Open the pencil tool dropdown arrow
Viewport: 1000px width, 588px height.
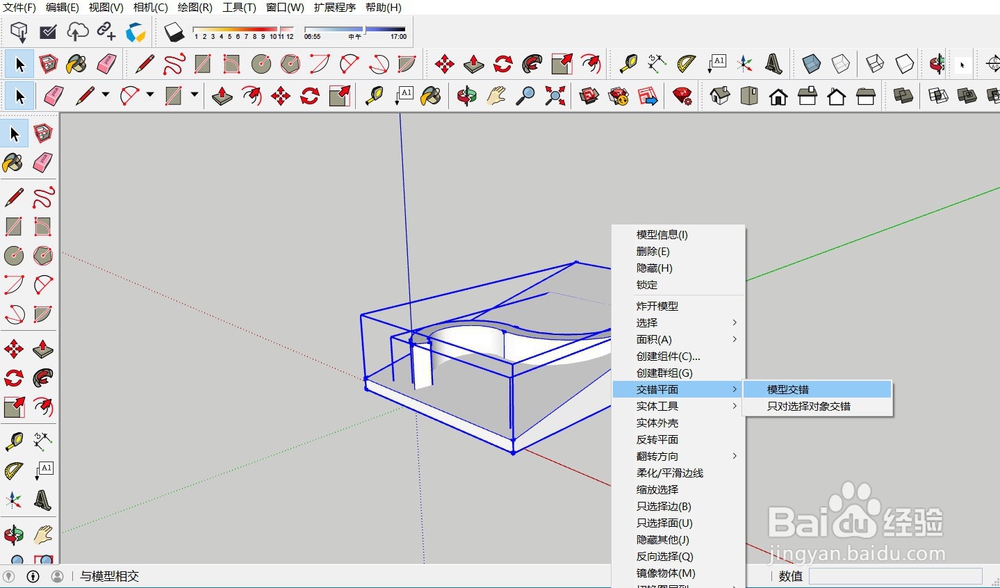point(105,95)
